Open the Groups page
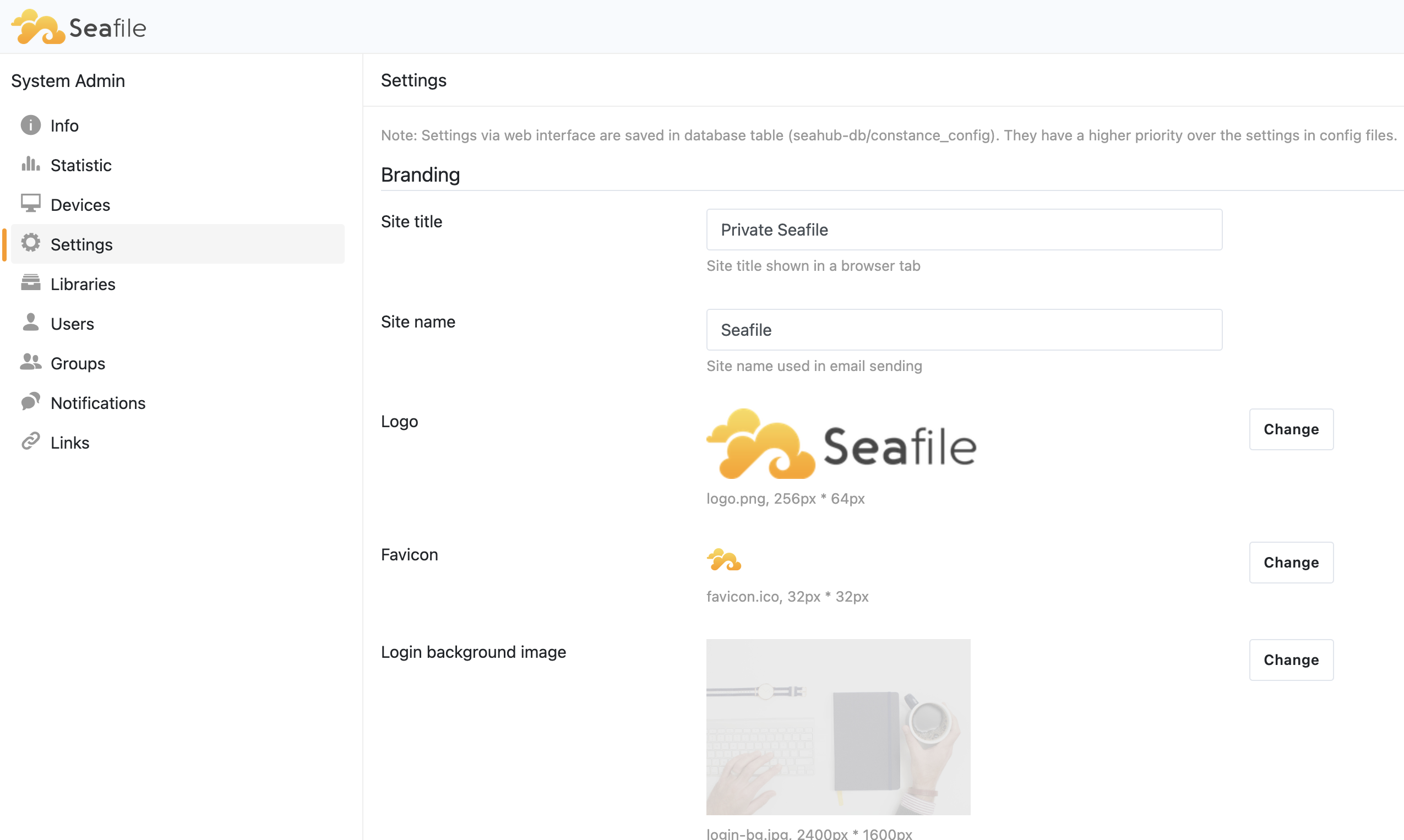This screenshot has width=1404, height=840. pyautogui.click(x=178, y=363)
